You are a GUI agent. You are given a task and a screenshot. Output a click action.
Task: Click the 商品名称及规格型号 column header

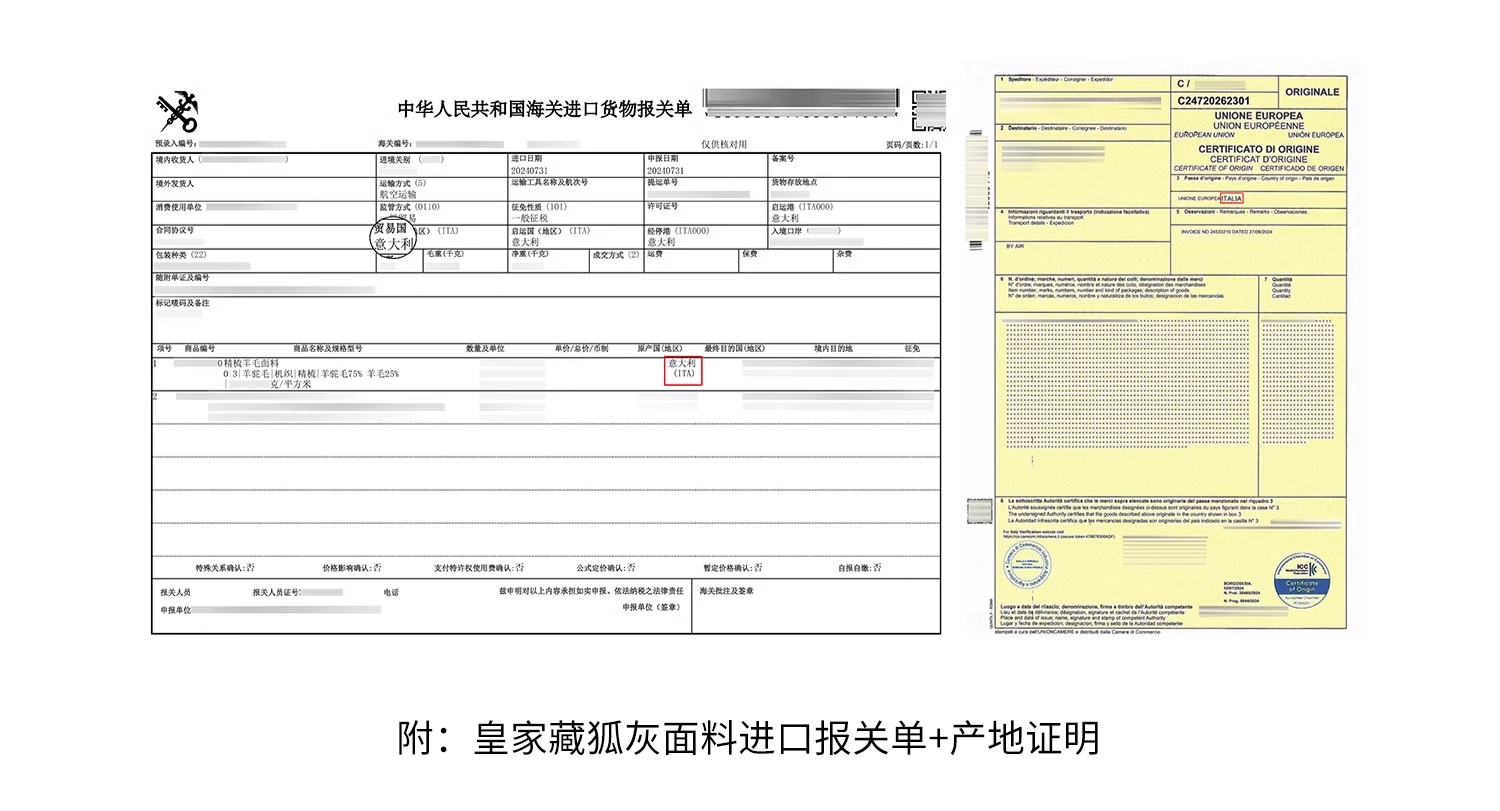coord(328,349)
